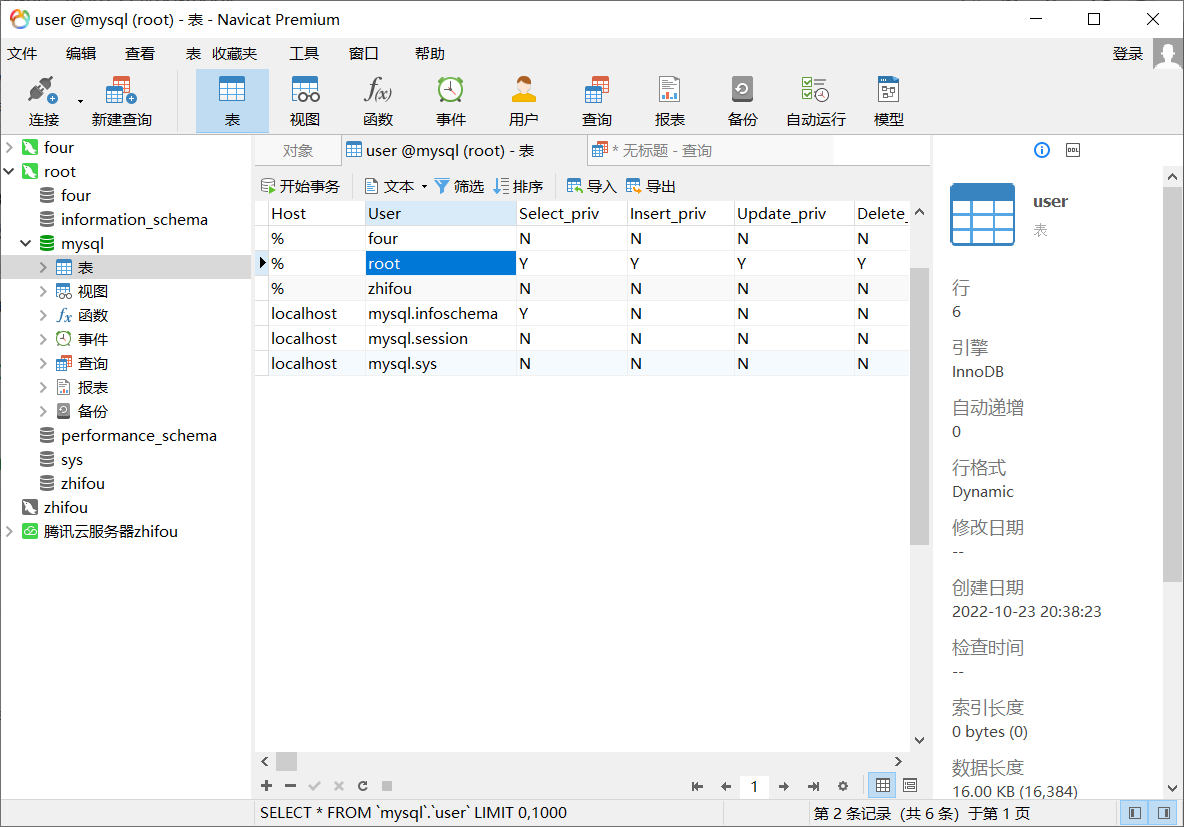The height and width of the screenshot is (827, 1184).
Task: Open the 自动运行 automation toolbar icon
Action: (816, 100)
